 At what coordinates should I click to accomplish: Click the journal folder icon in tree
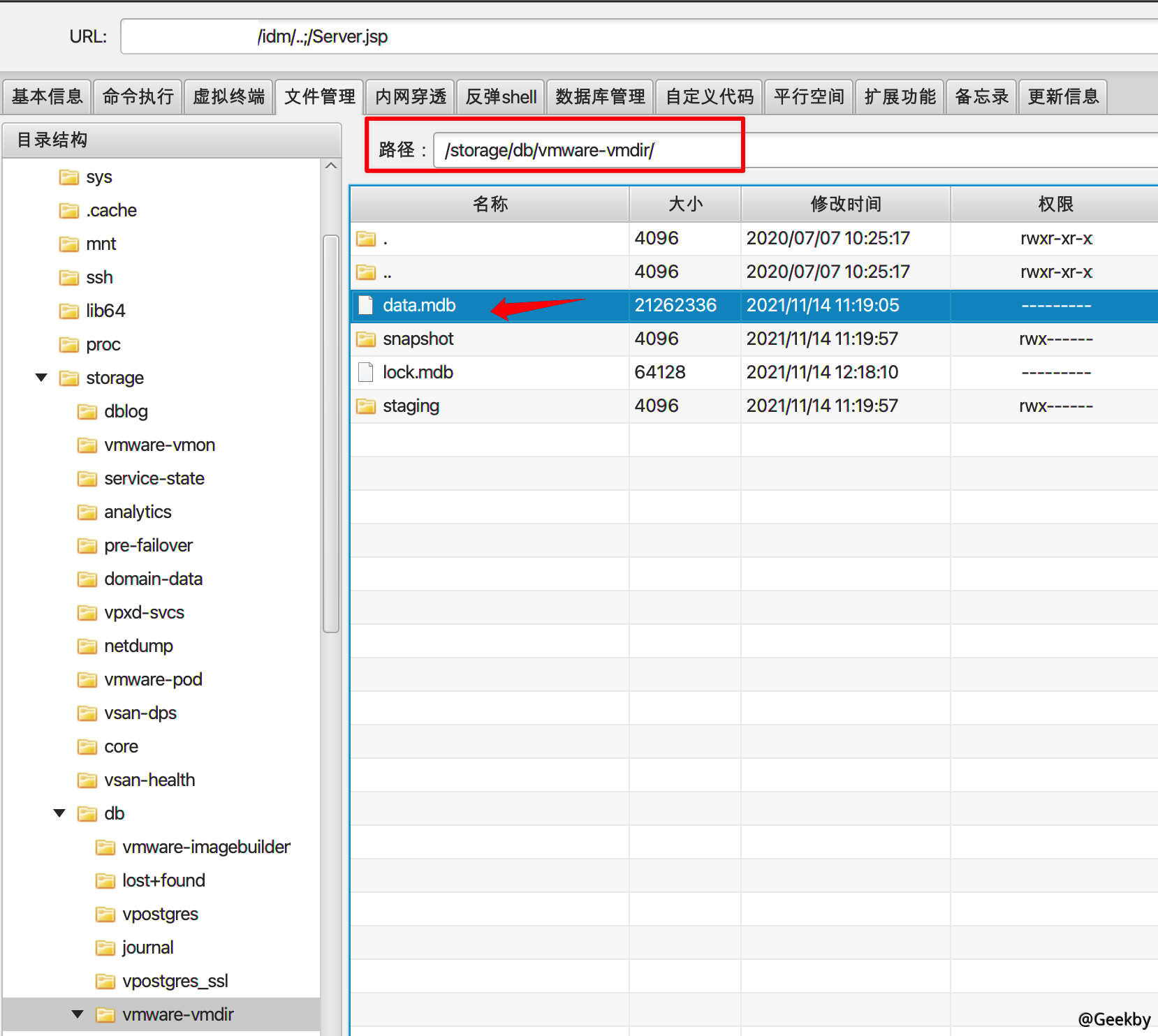[x=105, y=948]
